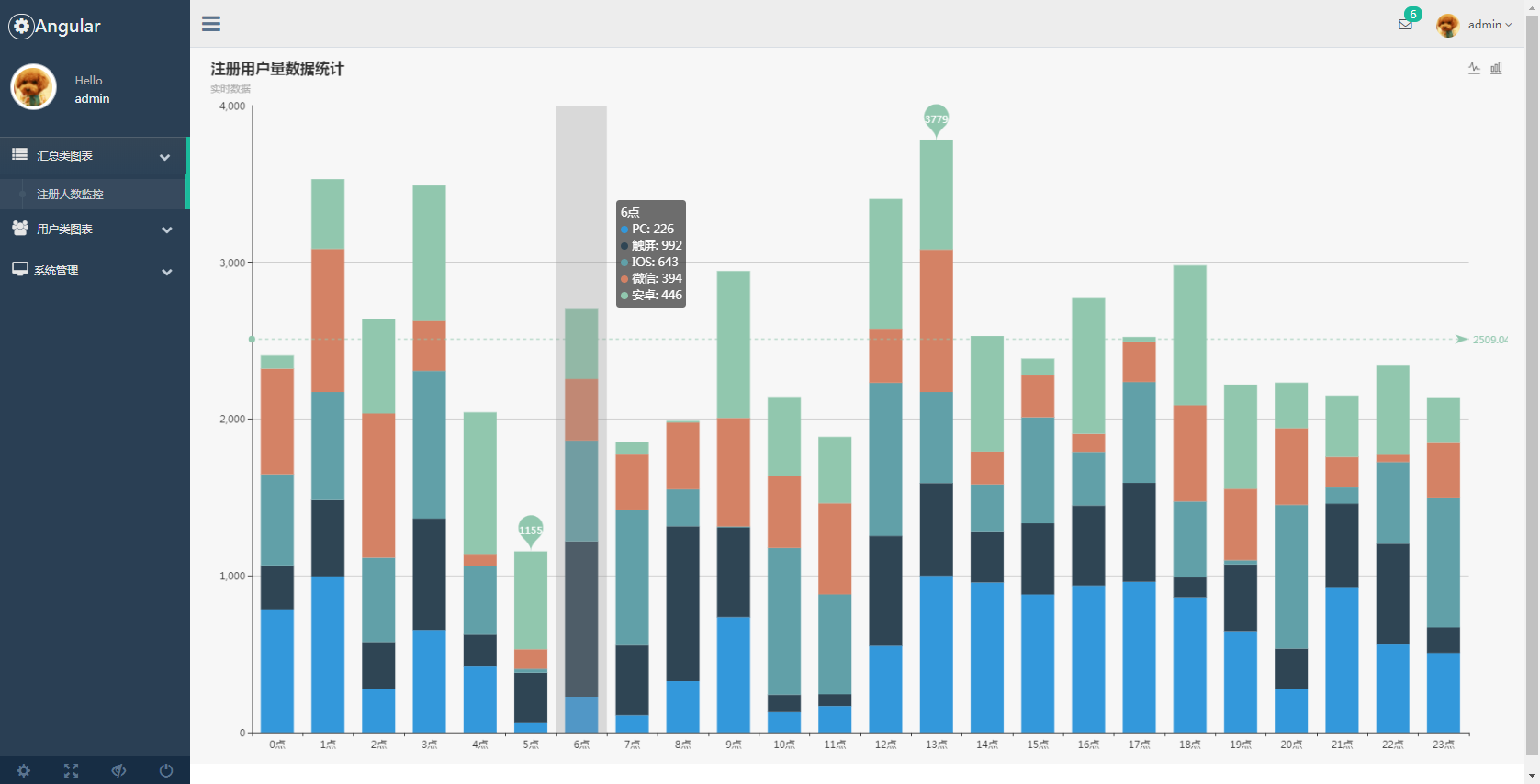Click the 0点 x-axis label
This screenshot has height=784, width=1540.
[277, 745]
